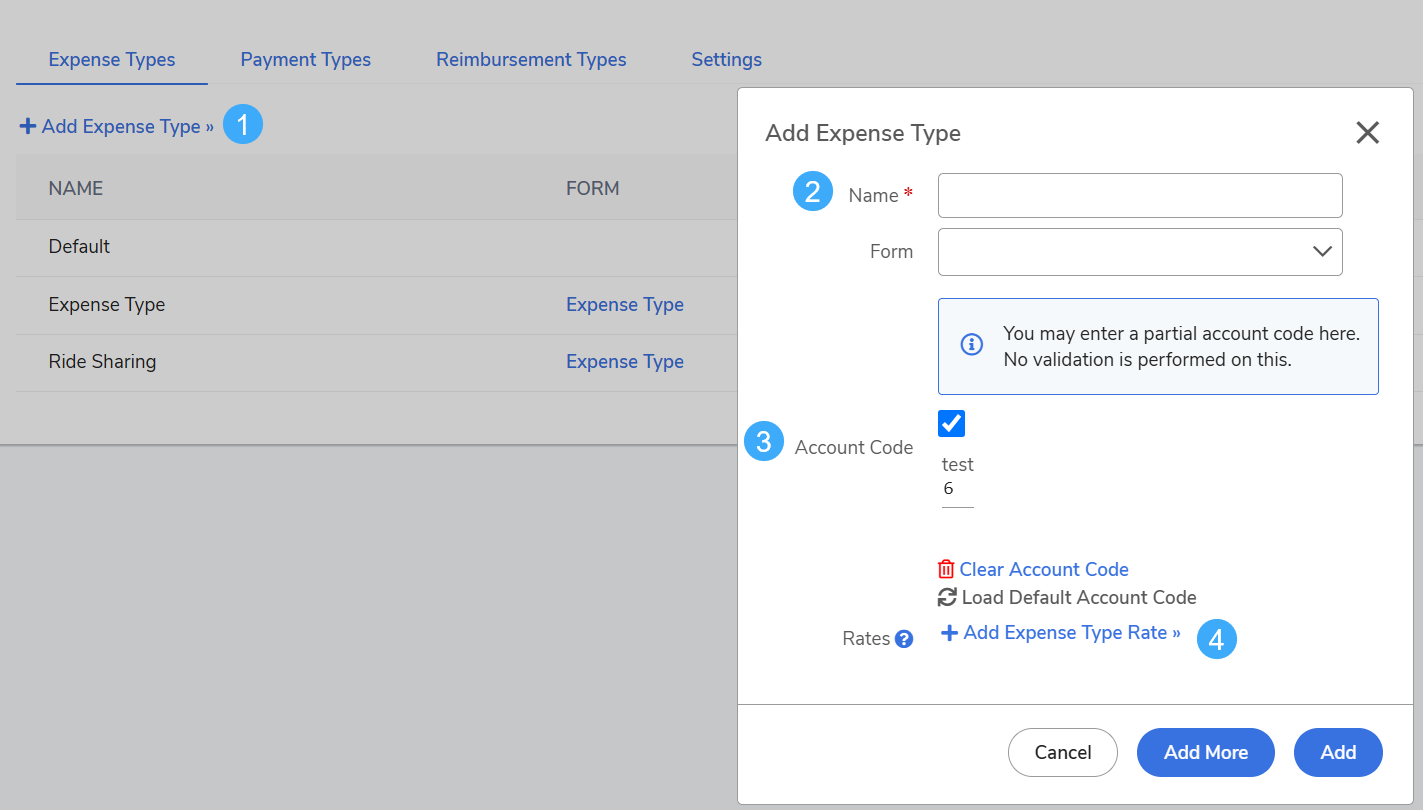Open Expense Type form link in Ride Sharing row
The image size is (1423, 810).
[x=625, y=362]
